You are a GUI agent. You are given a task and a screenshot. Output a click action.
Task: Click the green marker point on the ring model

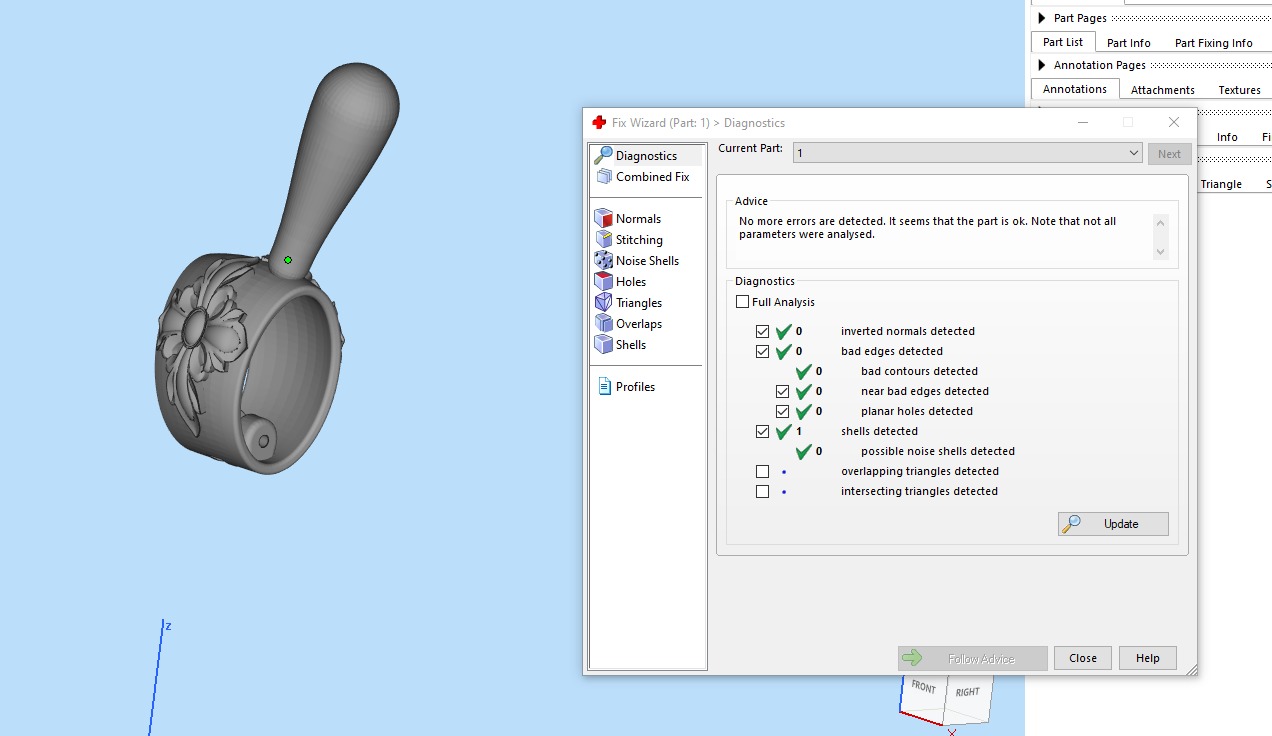pos(288,260)
